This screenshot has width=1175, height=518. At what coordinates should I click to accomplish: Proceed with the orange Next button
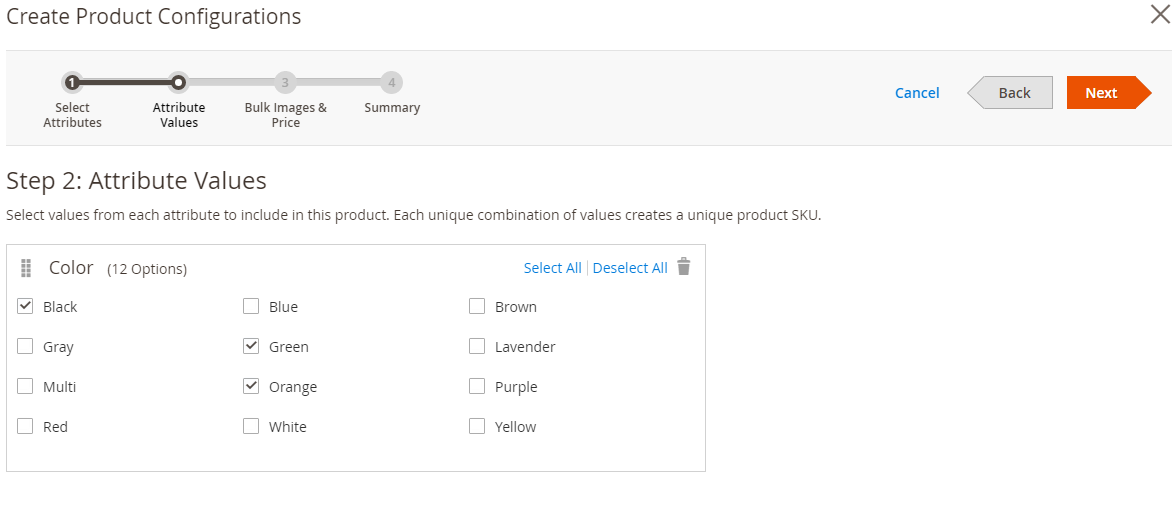1109,93
